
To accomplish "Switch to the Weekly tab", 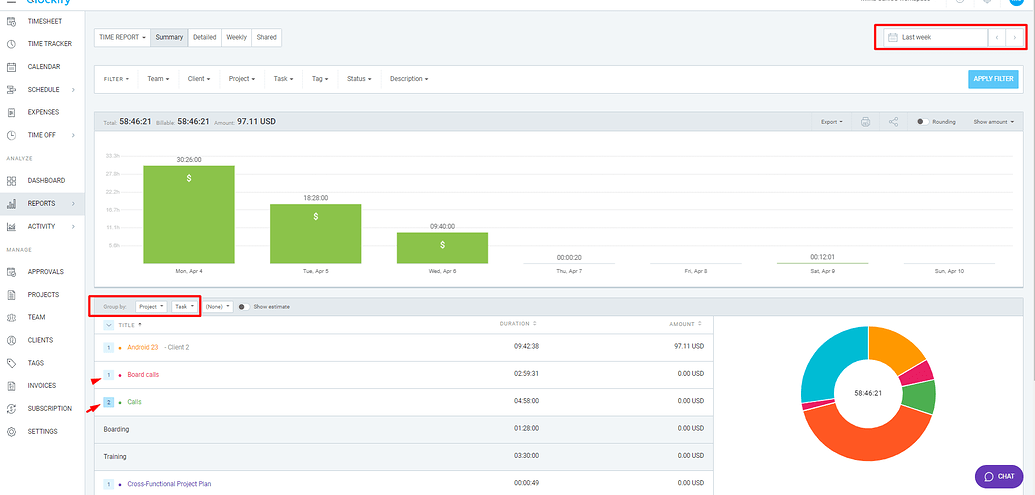I will (236, 38).
